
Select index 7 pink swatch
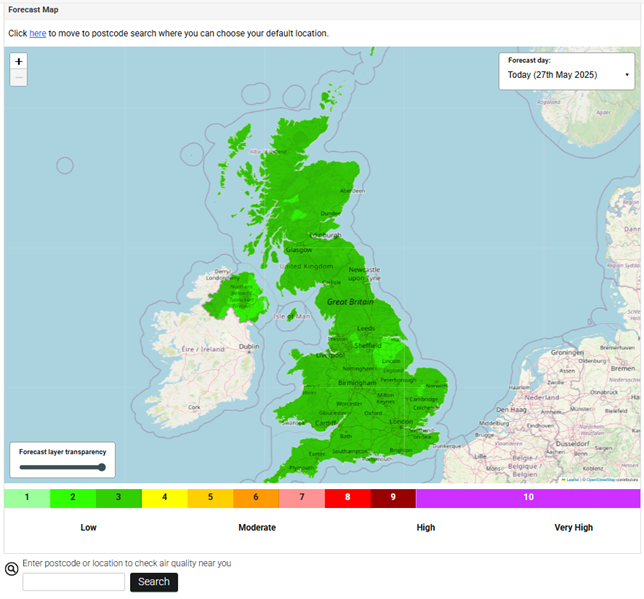pyautogui.click(x=302, y=498)
